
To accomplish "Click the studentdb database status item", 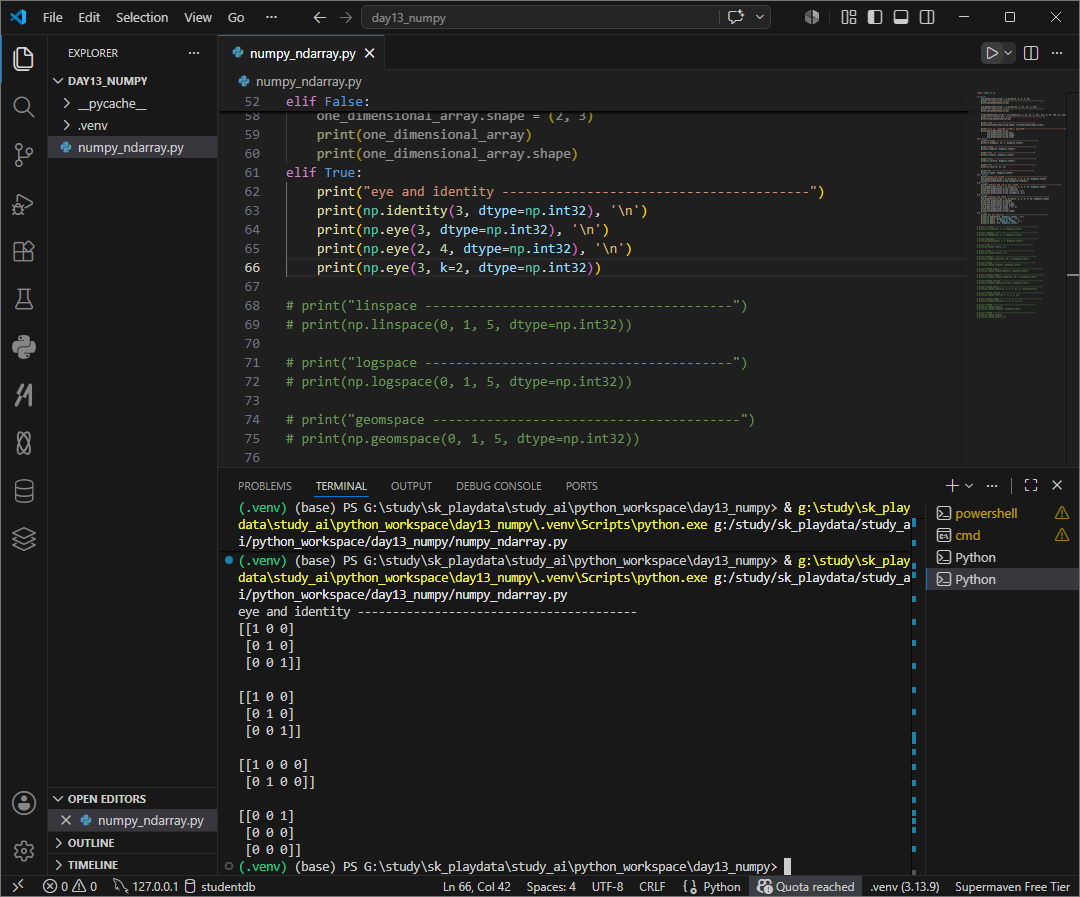I will point(220,887).
